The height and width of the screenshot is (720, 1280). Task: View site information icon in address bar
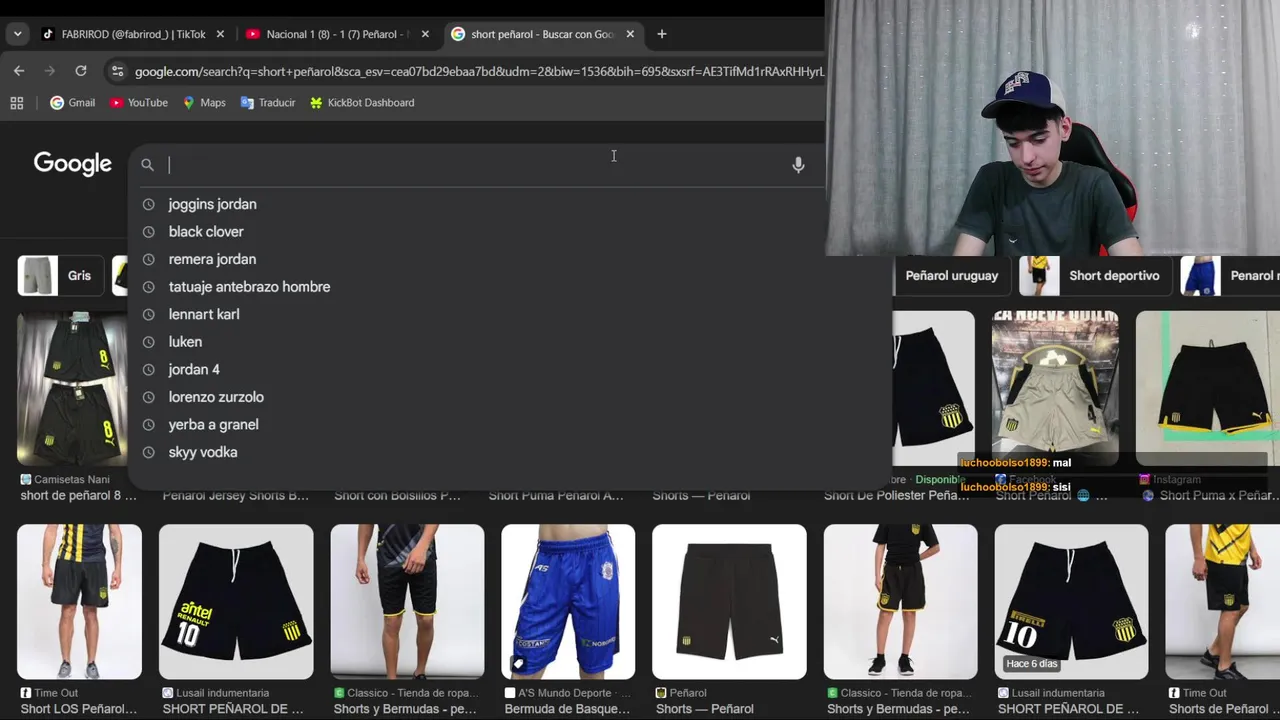click(x=117, y=71)
